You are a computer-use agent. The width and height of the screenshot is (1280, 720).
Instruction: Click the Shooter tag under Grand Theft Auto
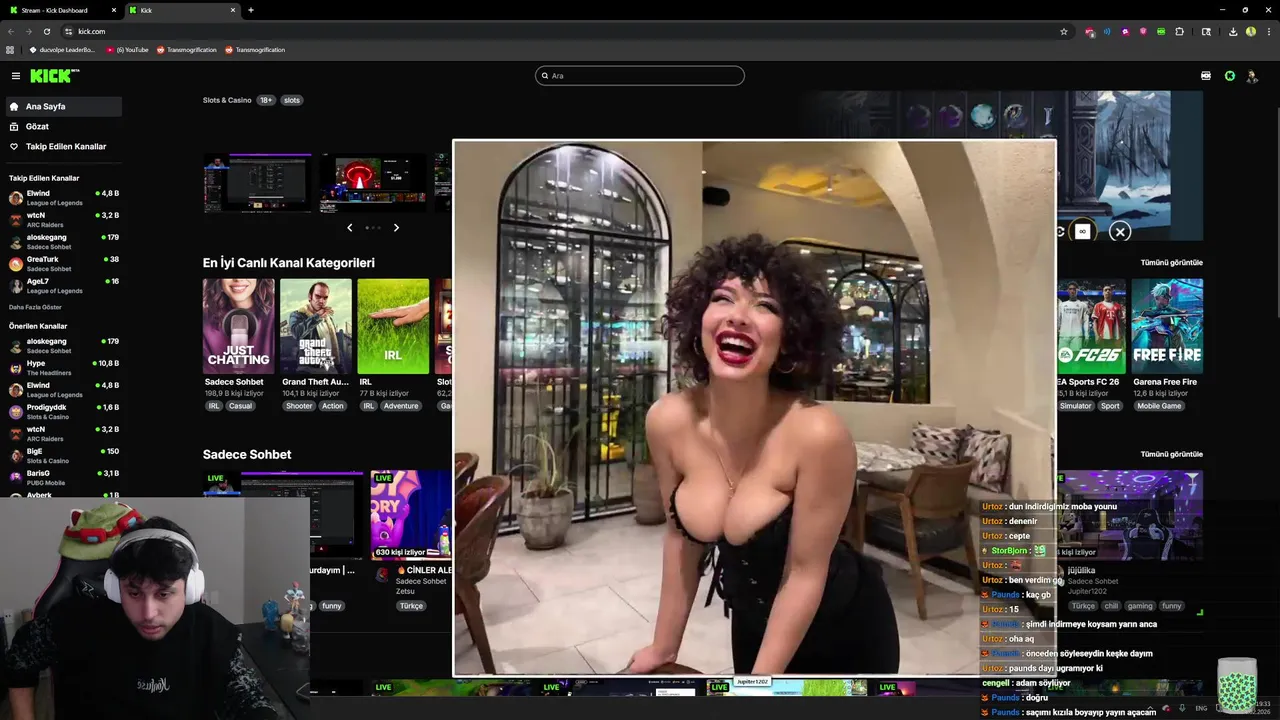299,406
